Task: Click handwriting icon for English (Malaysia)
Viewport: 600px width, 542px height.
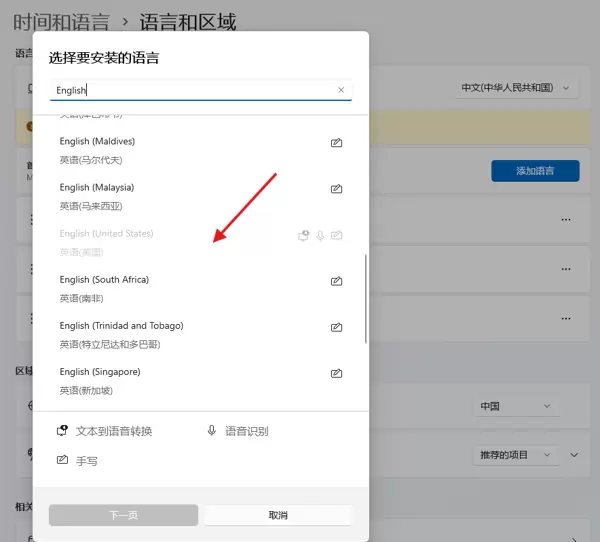Action: coord(337,189)
